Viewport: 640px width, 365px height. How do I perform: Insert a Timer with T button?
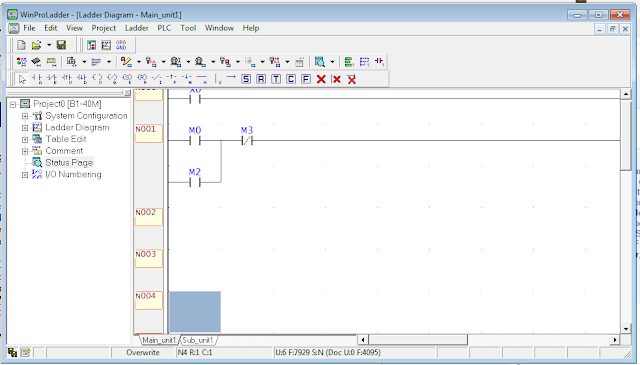(276, 79)
